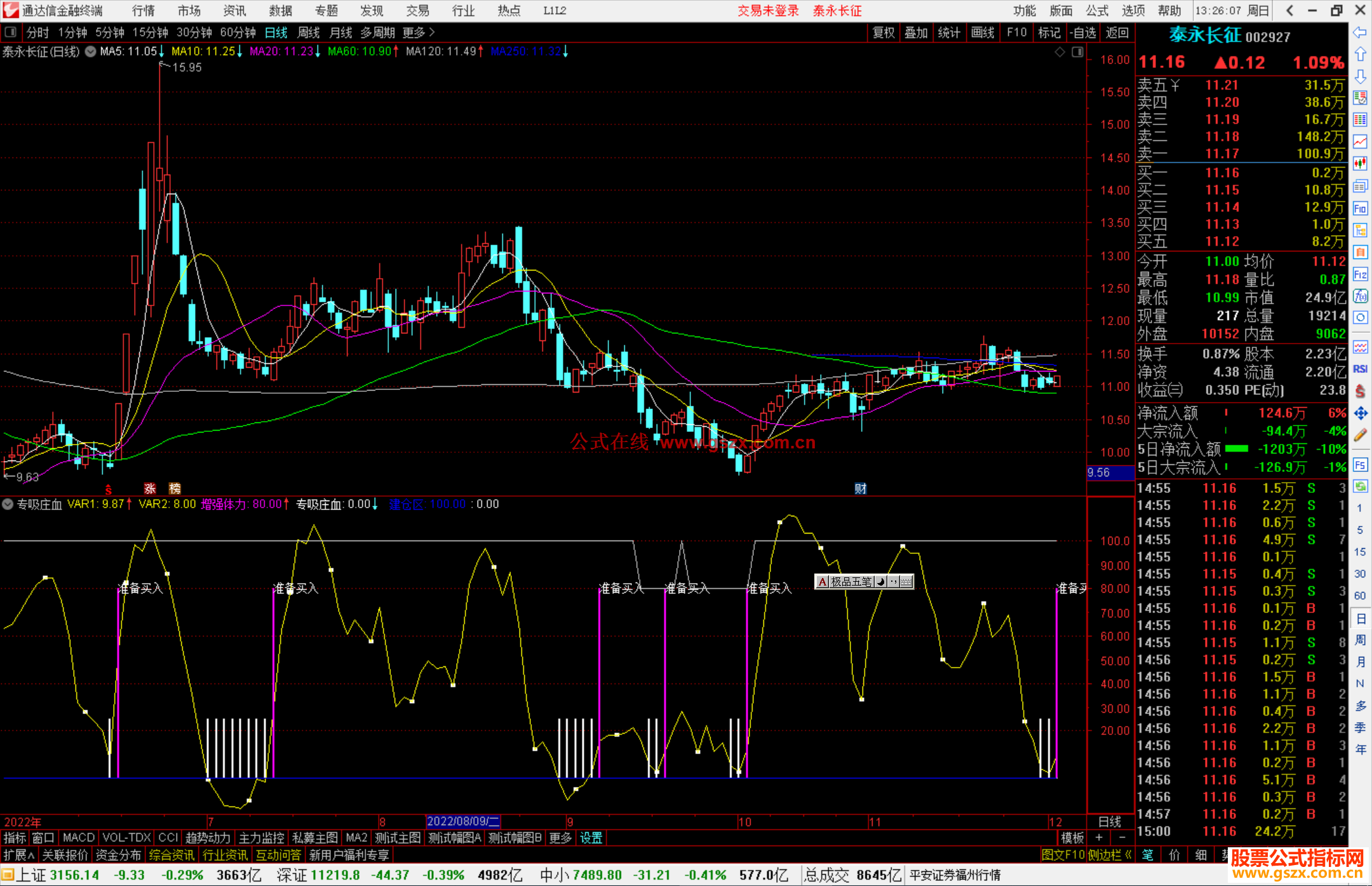
Task: Click the F10 info icon in sidebar
Action: 1360,209
